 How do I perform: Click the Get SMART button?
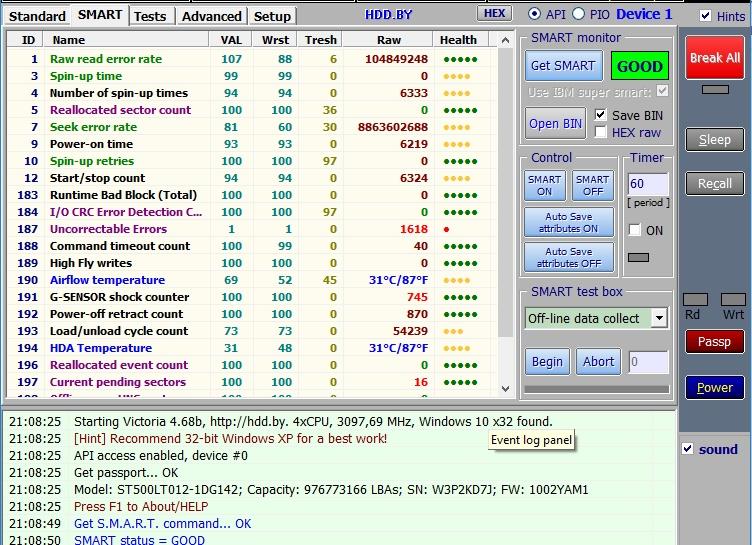[564, 66]
